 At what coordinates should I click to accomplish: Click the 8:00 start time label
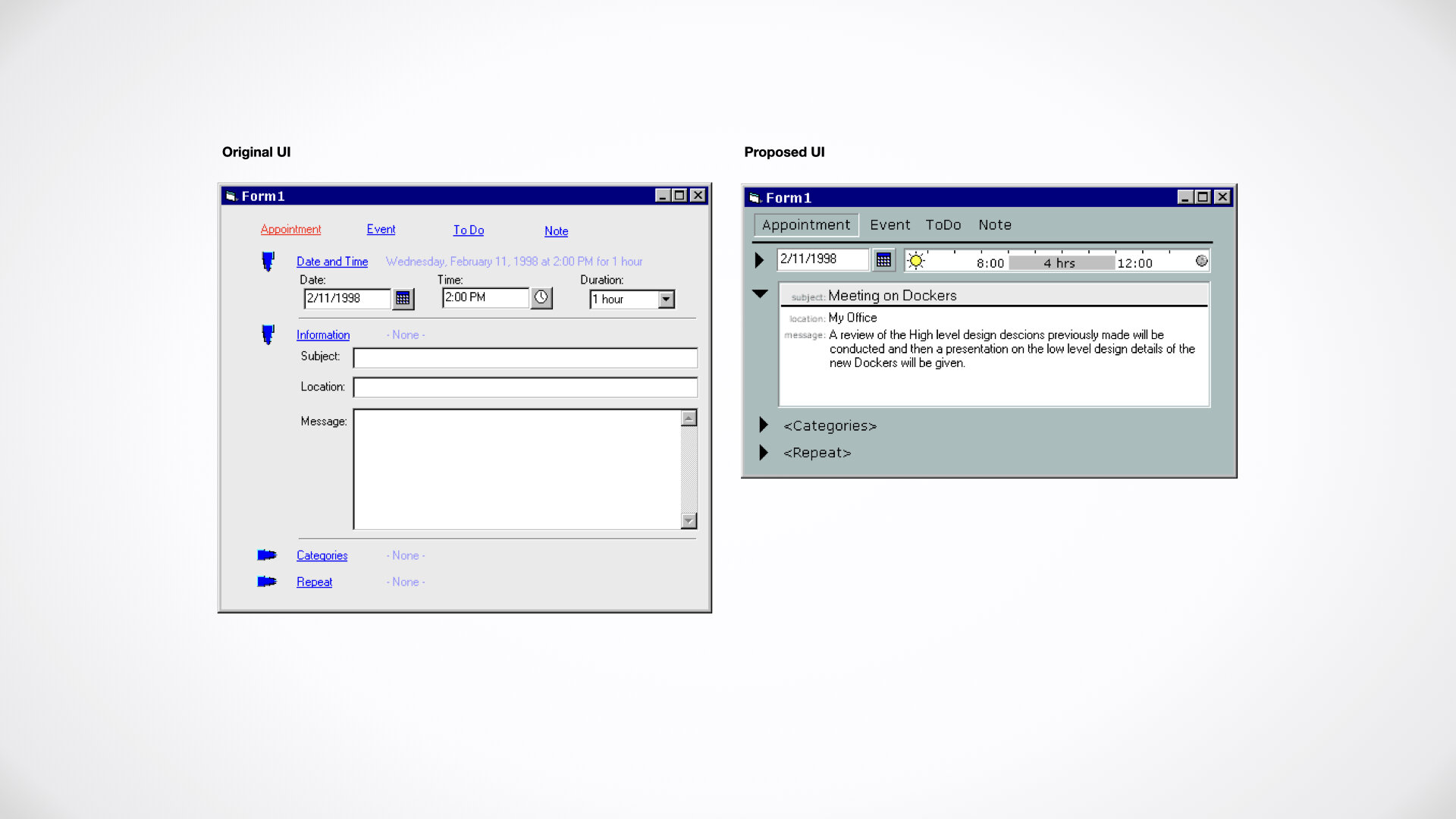(x=990, y=263)
